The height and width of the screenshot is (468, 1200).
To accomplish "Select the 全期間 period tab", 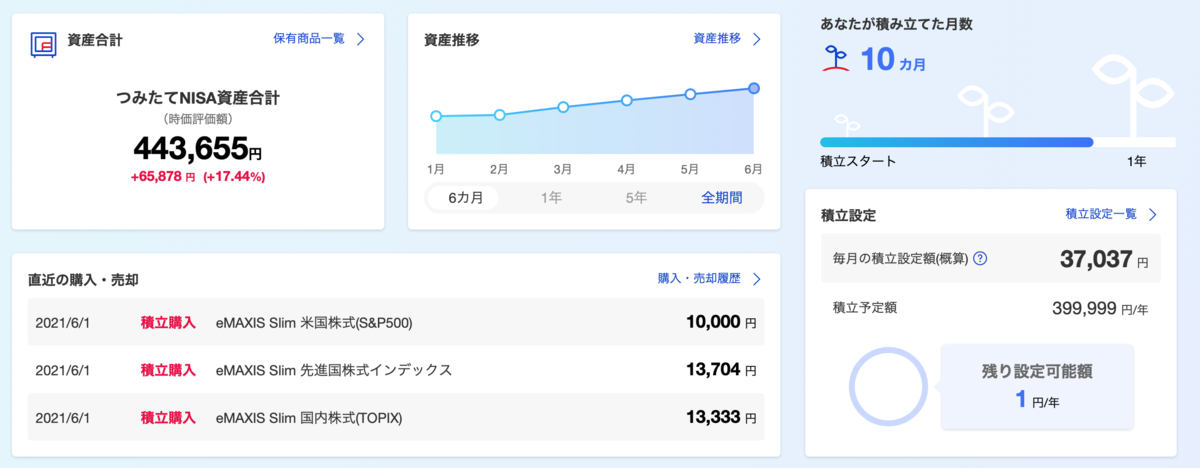I will [x=722, y=198].
